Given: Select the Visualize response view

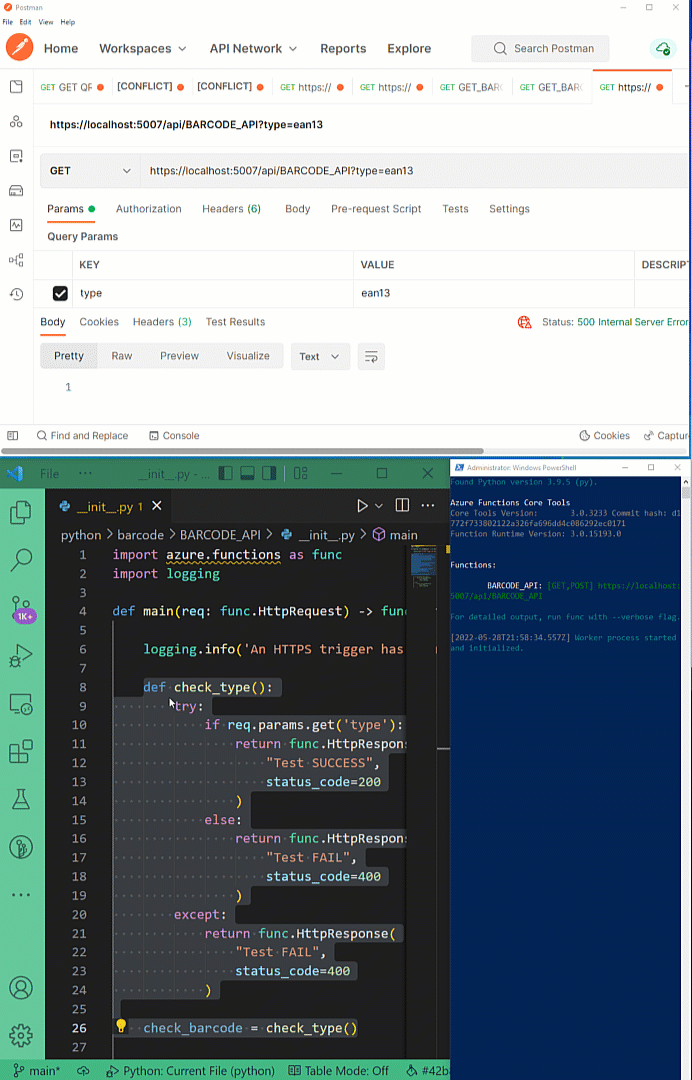Looking at the screenshot, I should (248, 356).
